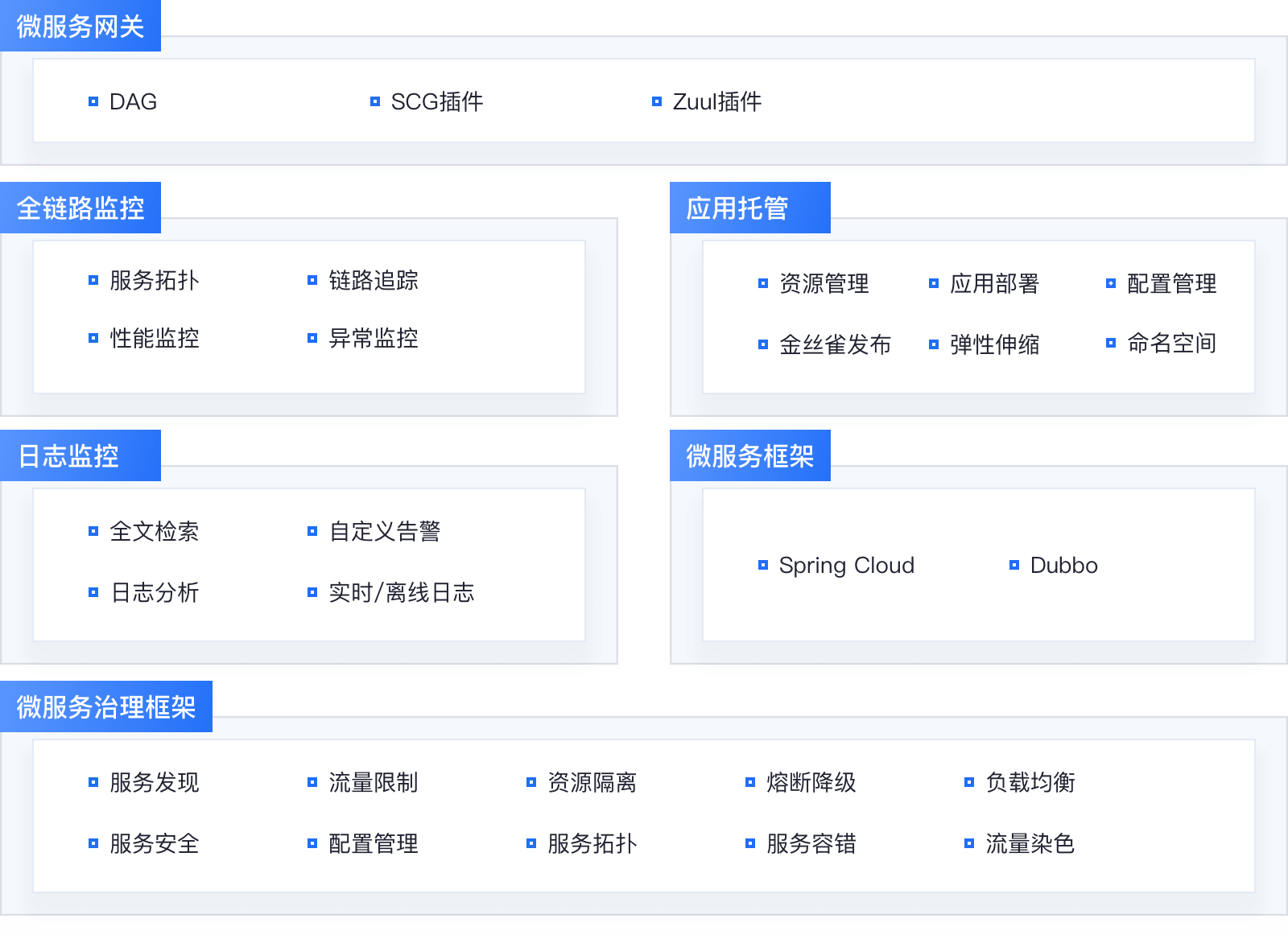Click the bullet marker beside 熔断降级
Image resolution: width=1288 pixels, height=935 pixels.
pos(750,782)
